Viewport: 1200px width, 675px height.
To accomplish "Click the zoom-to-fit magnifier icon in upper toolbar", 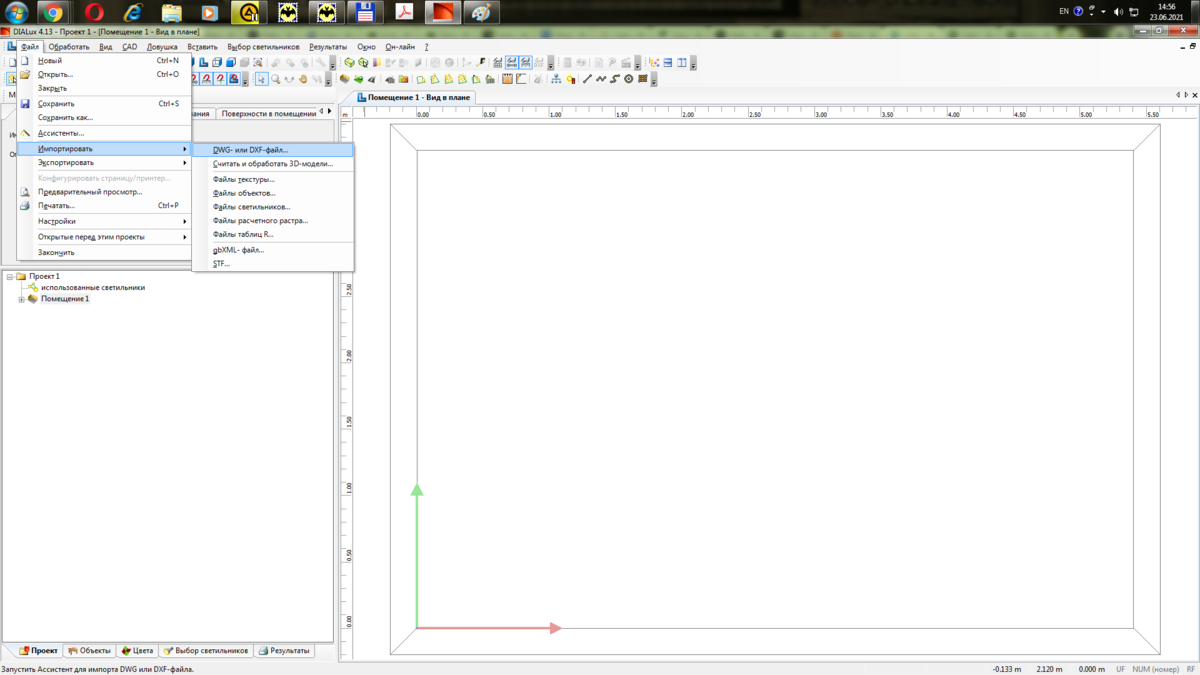I will click(x=258, y=62).
